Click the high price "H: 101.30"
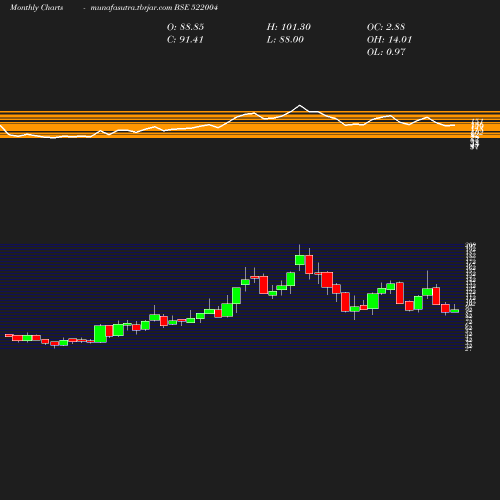The height and width of the screenshot is (500, 500). click(x=289, y=27)
